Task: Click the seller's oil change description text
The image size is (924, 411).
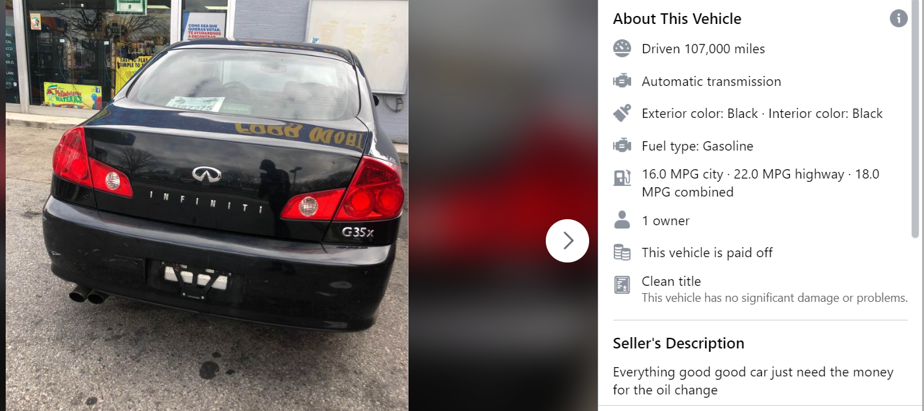Action: point(753,381)
